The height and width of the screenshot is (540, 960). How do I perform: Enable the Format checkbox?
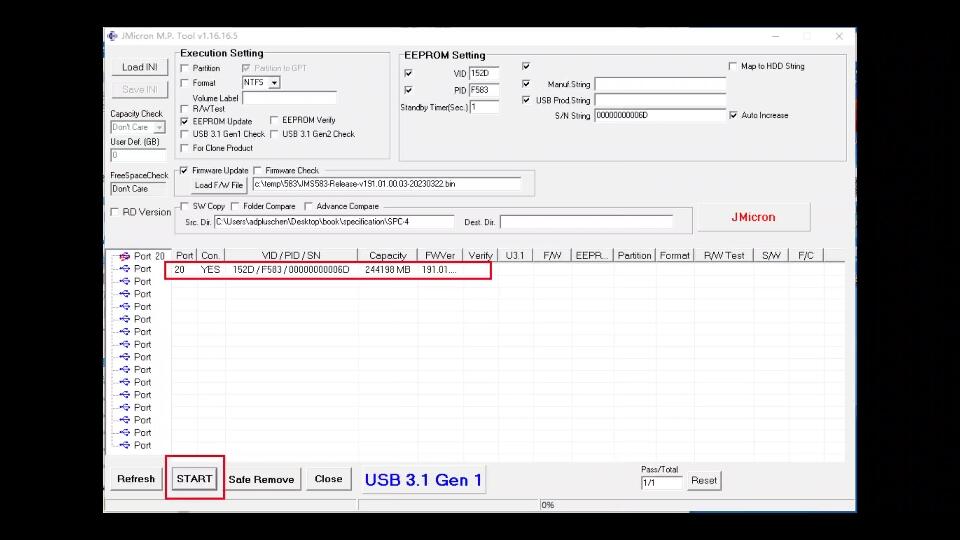click(184, 83)
